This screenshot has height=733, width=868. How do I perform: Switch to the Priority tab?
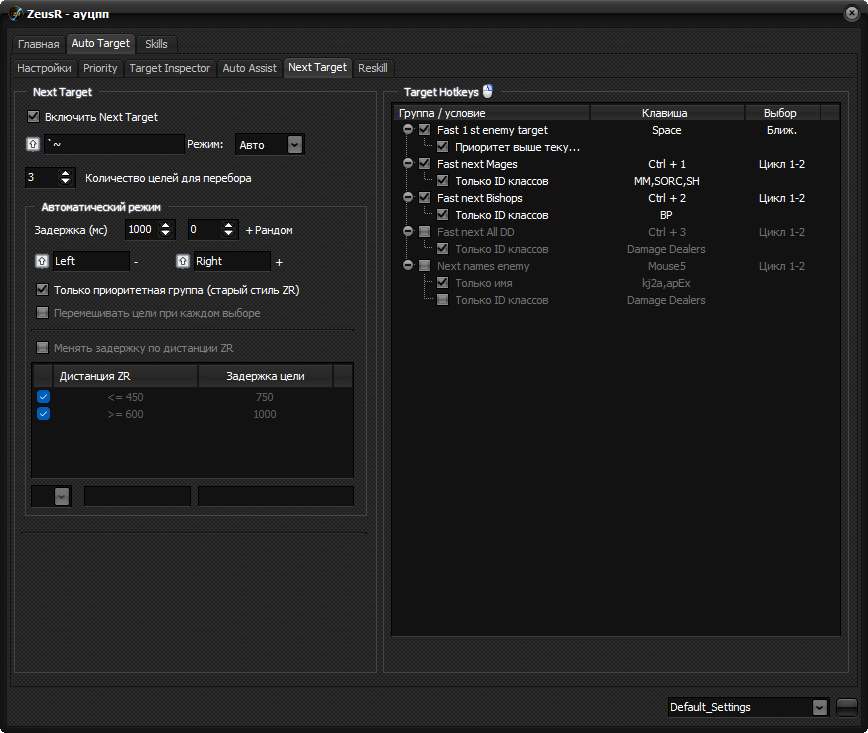point(100,68)
